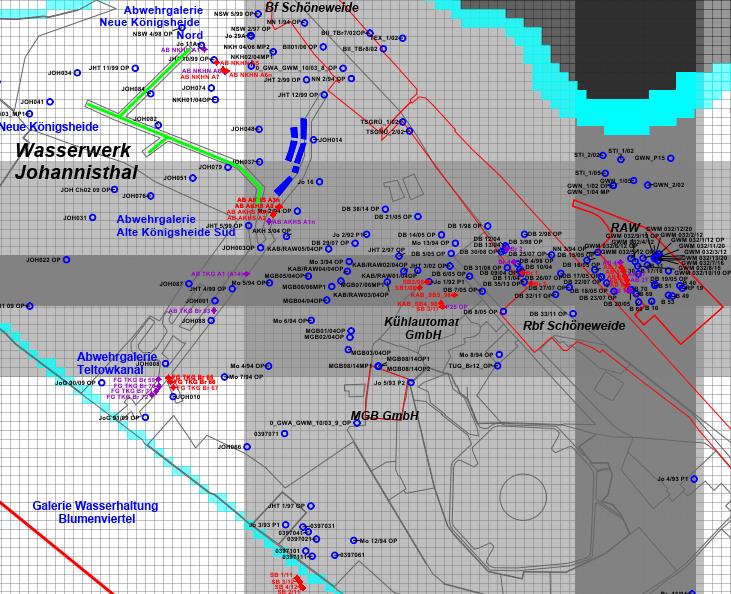Viewport: 731px width, 594px height.
Task: Click the JOH082 well circle
Action: coord(158,125)
